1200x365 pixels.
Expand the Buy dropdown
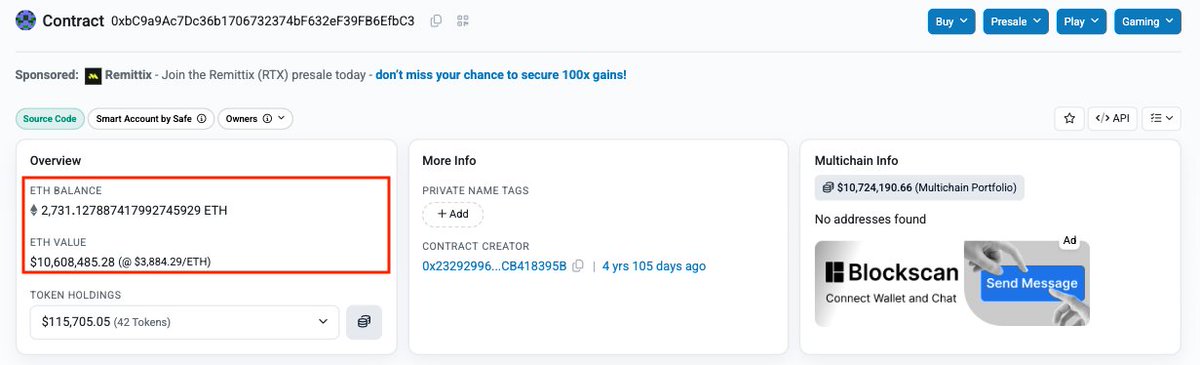click(951, 21)
